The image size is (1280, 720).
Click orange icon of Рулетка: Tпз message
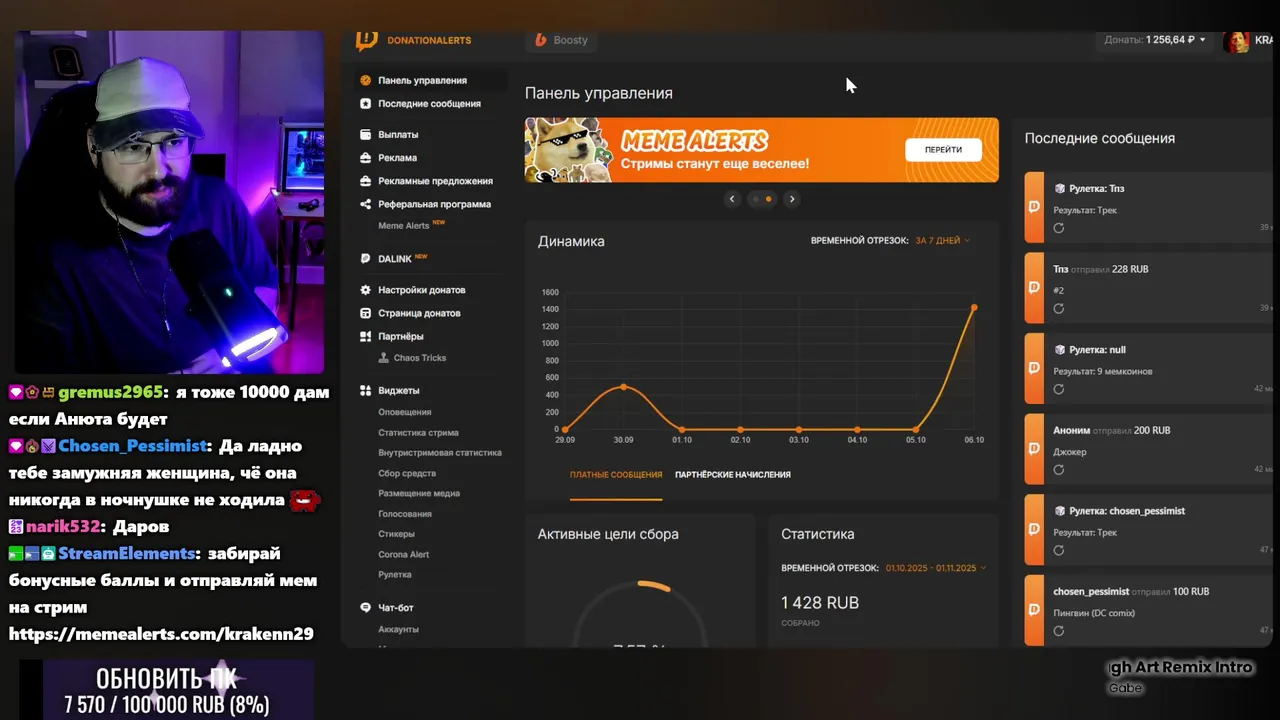point(1034,207)
